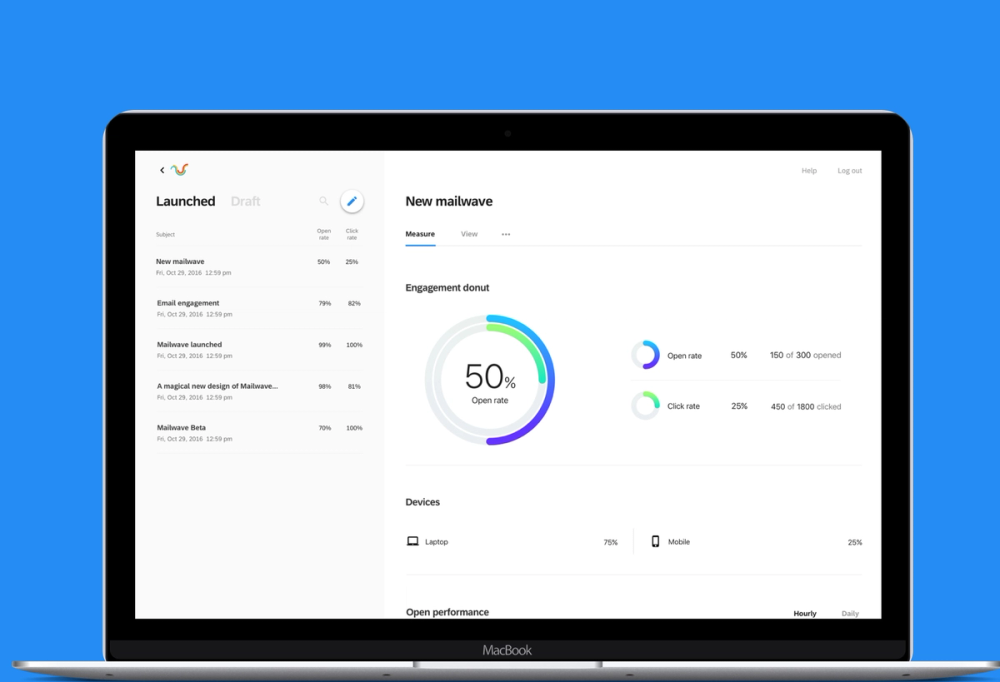The height and width of the screenshot is (682, 1000).
Task: Select the Measure tab
Action: (x=420, y=234)
